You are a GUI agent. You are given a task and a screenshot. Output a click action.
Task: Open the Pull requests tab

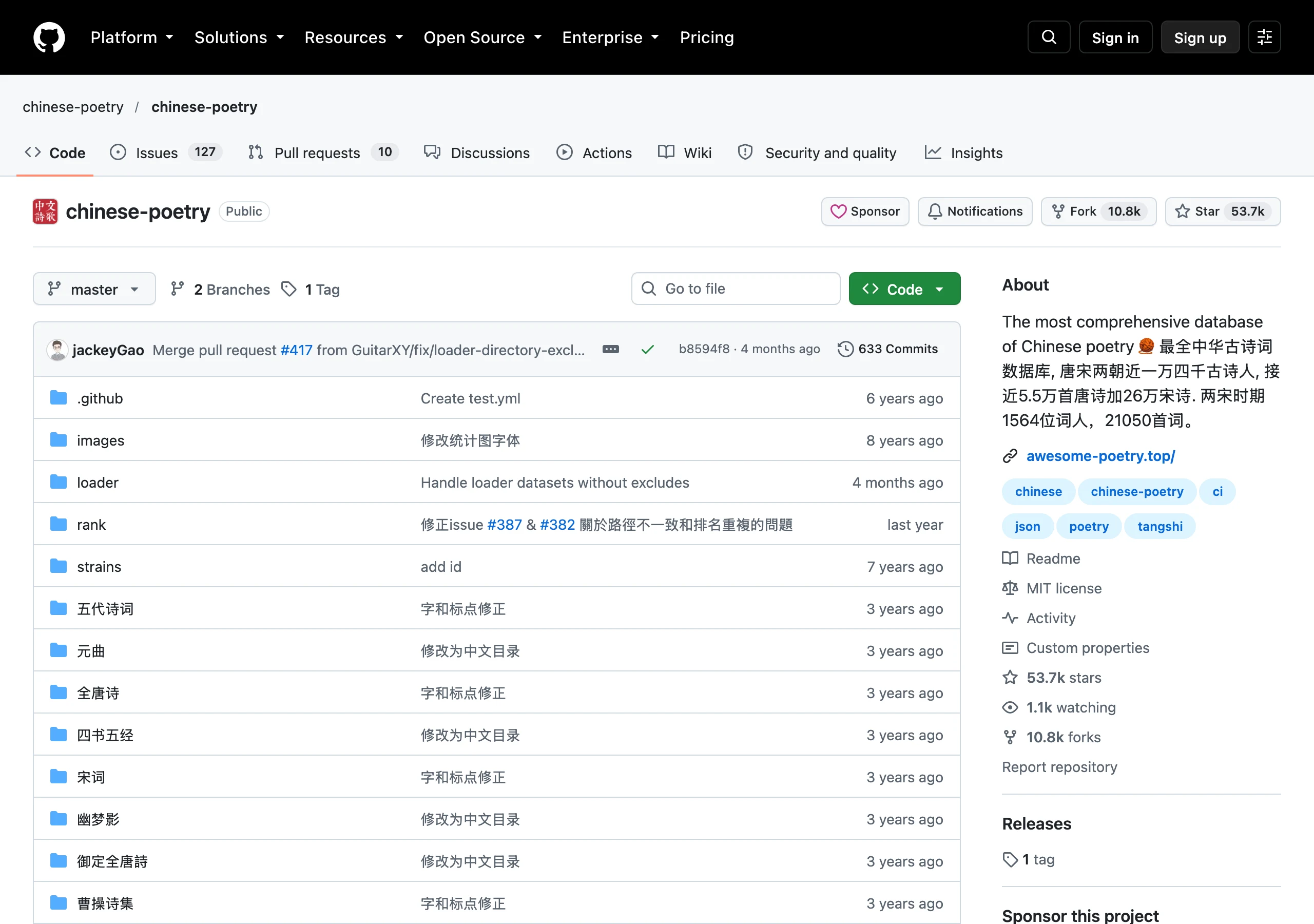coord(323,153)
